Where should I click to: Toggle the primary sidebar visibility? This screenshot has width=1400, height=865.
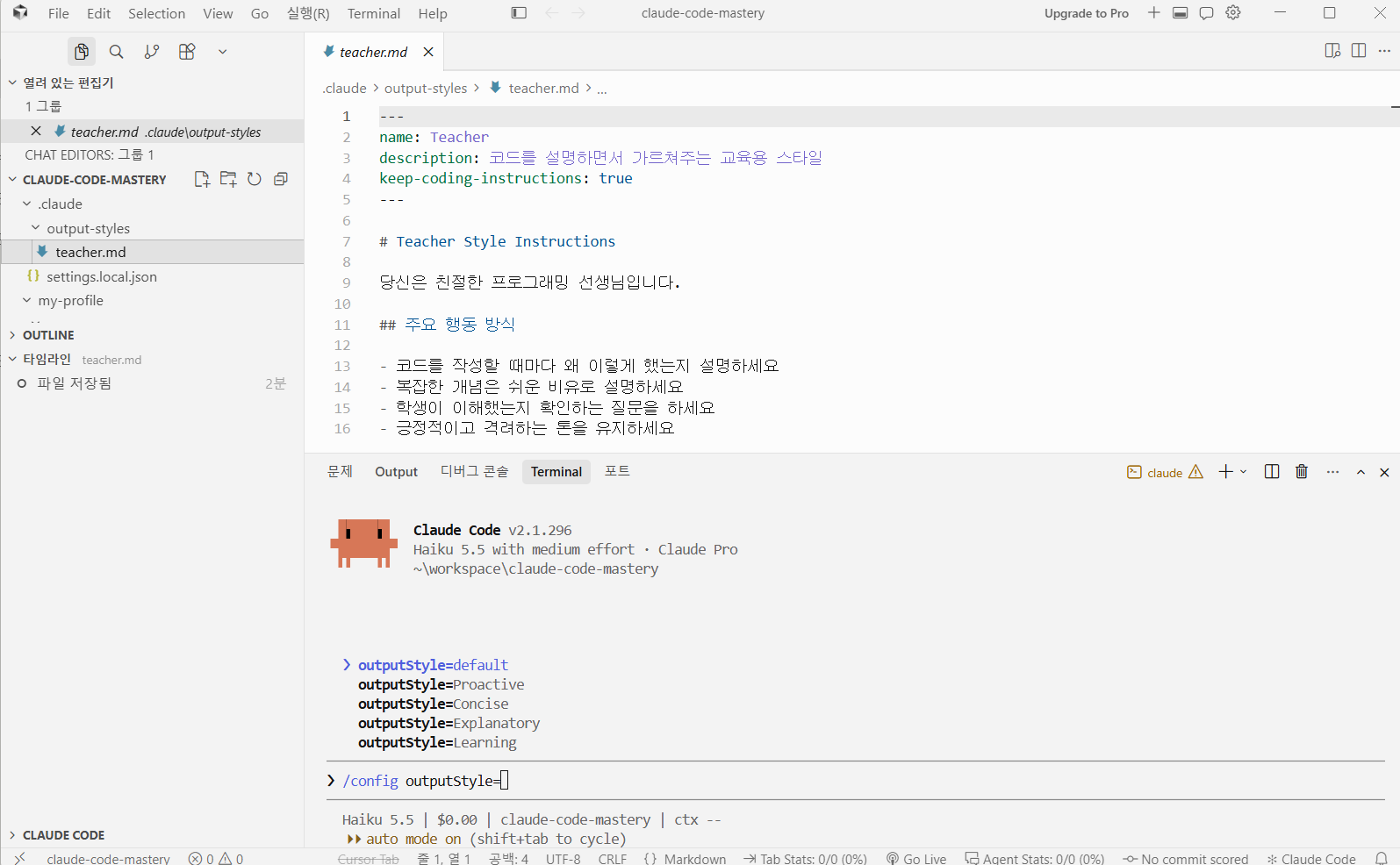(x=519, y=13)
